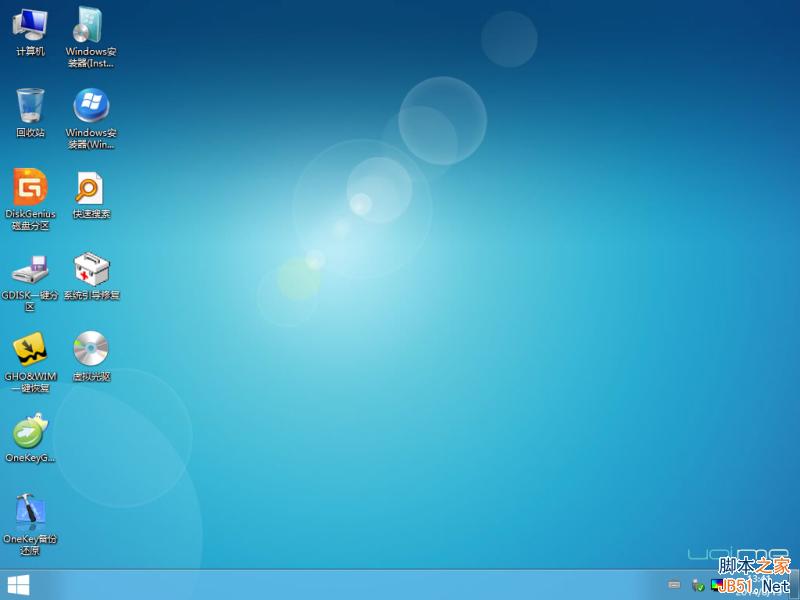Open the 计算机 (Computer) desktop icon

30,32
